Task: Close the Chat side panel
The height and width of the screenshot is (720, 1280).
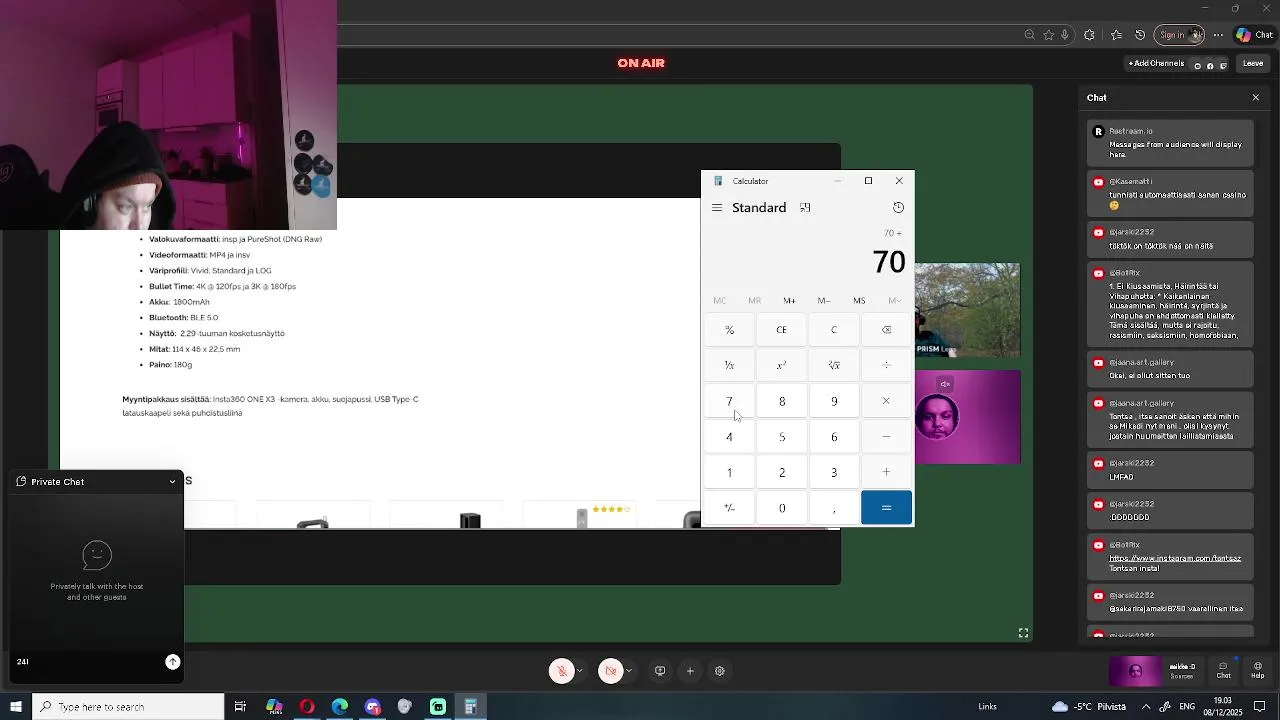Action: pyautogui.click(x=1256, y=98)
